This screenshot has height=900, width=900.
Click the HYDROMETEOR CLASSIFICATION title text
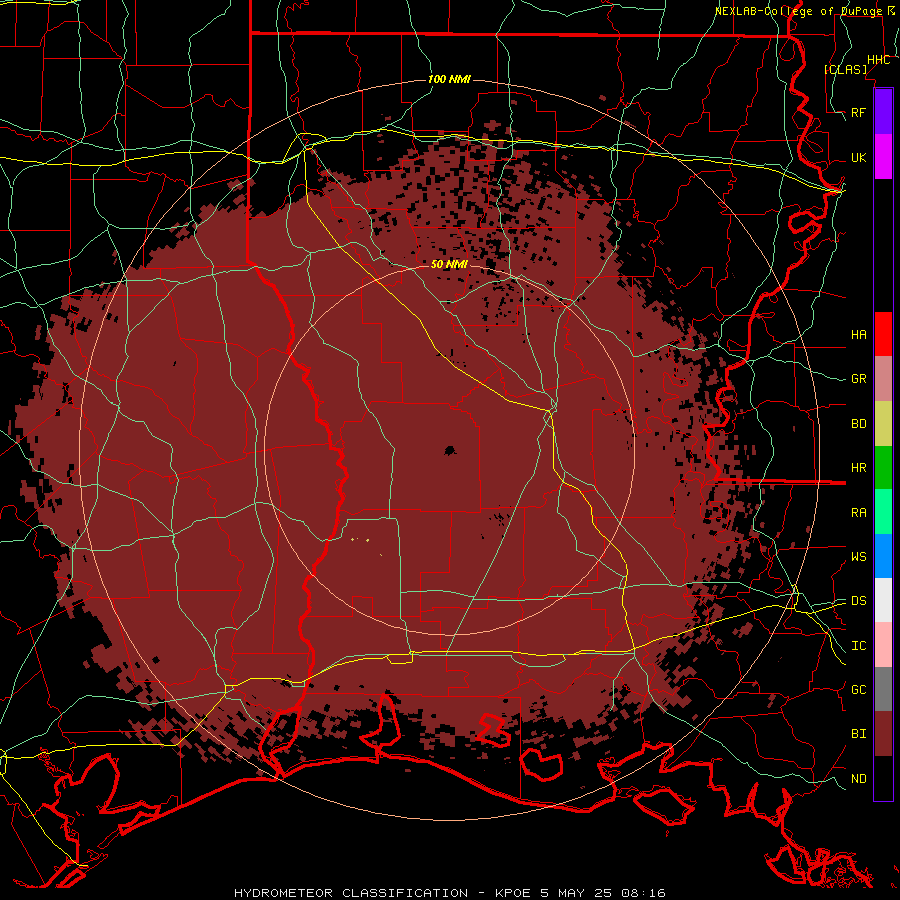click(351, 893)
